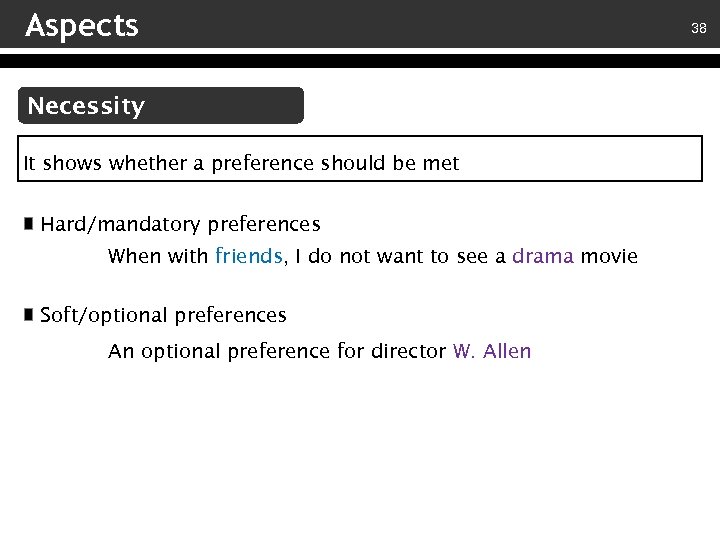Select the Aspects slide title
The height and width of the screenshot is (540, 720).
click(x=82, y=25)
